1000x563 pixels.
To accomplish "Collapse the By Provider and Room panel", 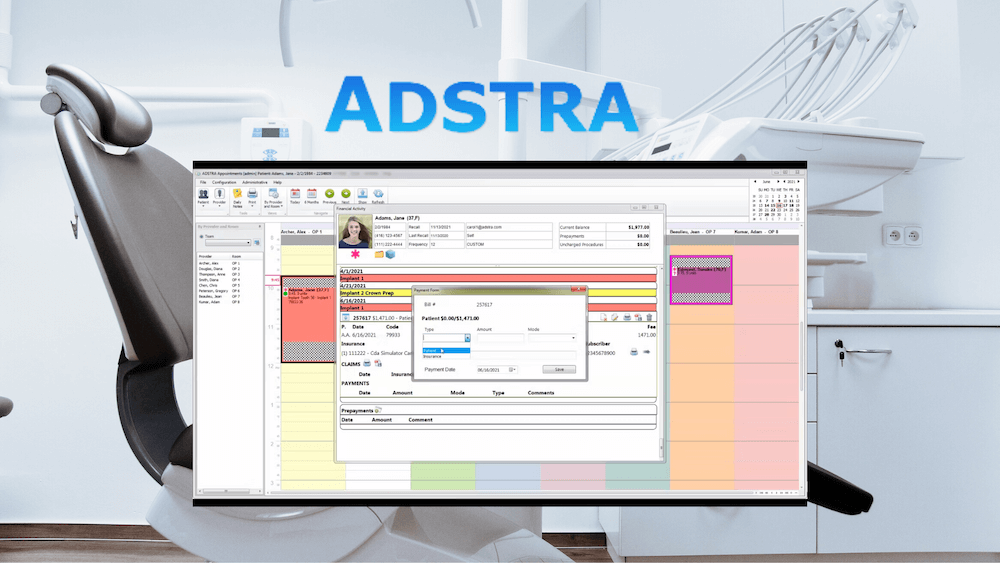I will tap(260, 226).
